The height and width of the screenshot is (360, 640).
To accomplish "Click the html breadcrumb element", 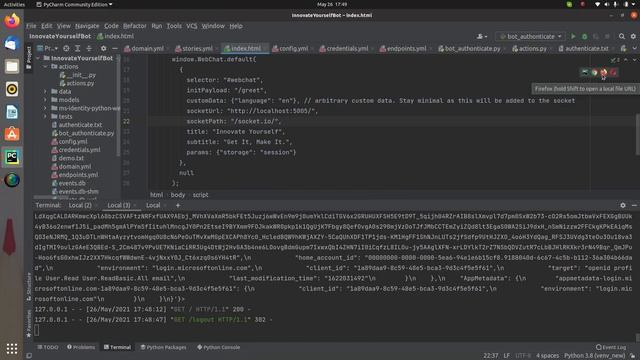I will coord(156,195).
